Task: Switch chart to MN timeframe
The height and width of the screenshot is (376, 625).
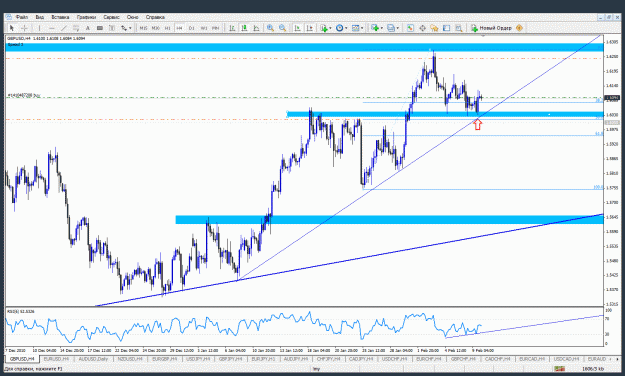Action: (216, 28)
